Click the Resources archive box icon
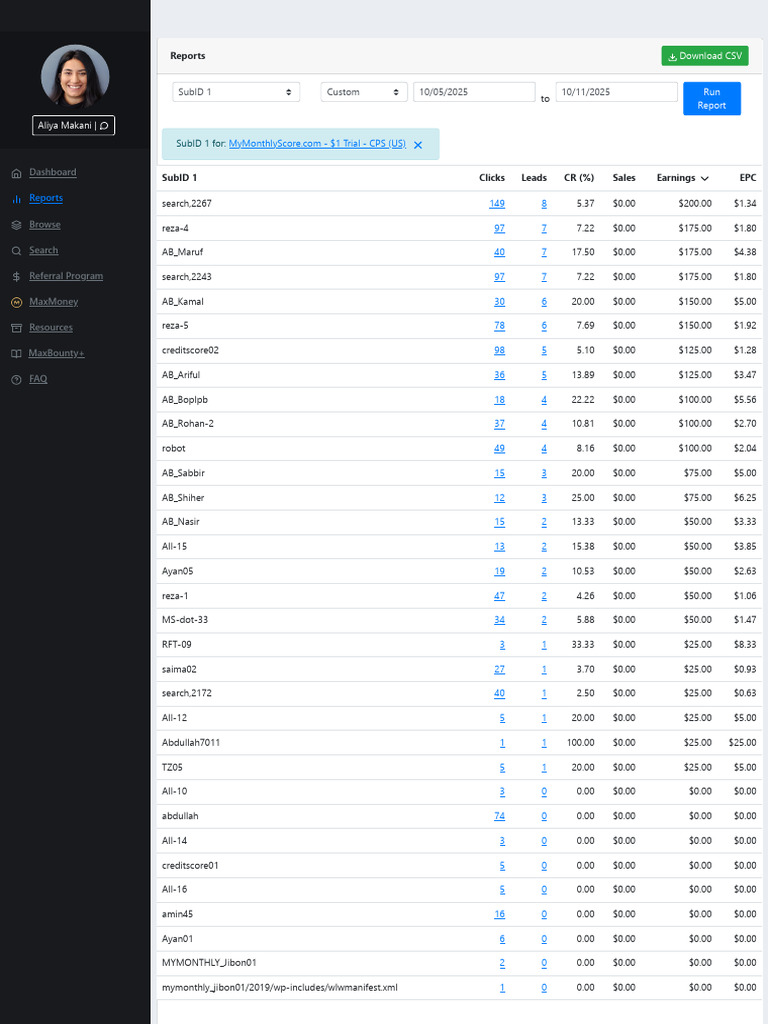Viewport: 768px width, 1024px height. click(x=16, y=328)
